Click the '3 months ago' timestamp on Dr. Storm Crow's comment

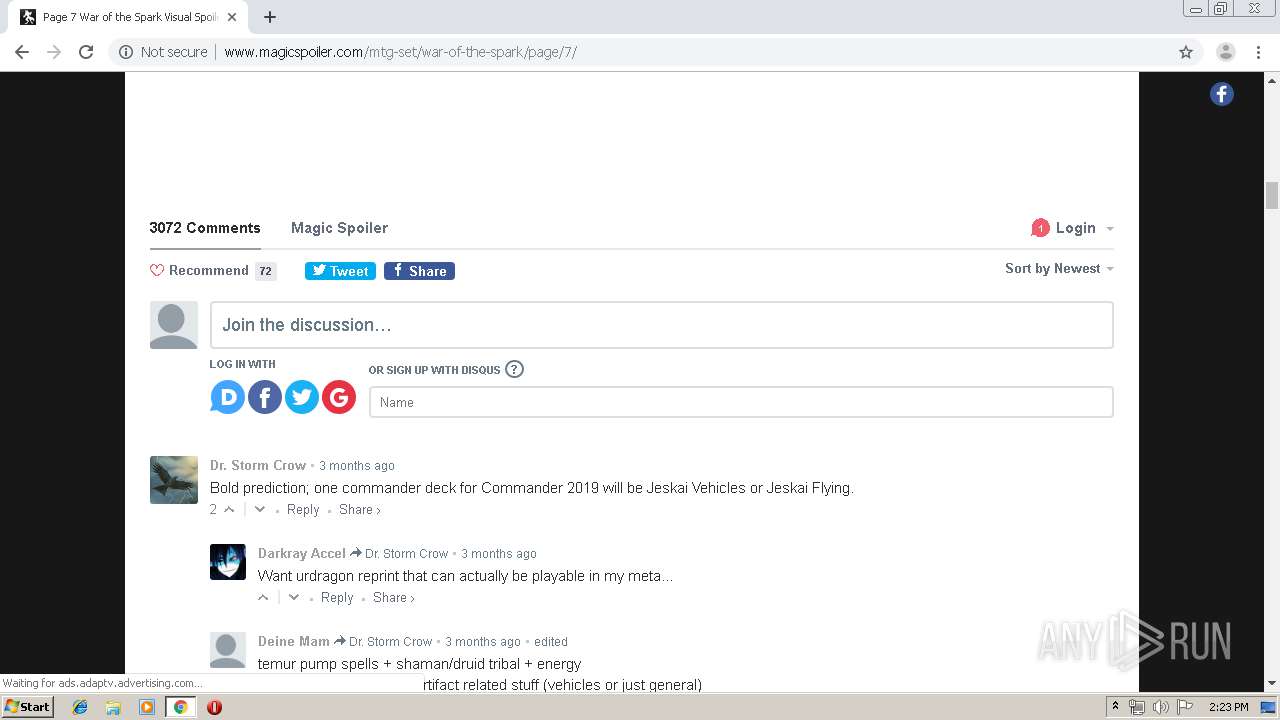[357, 465]
